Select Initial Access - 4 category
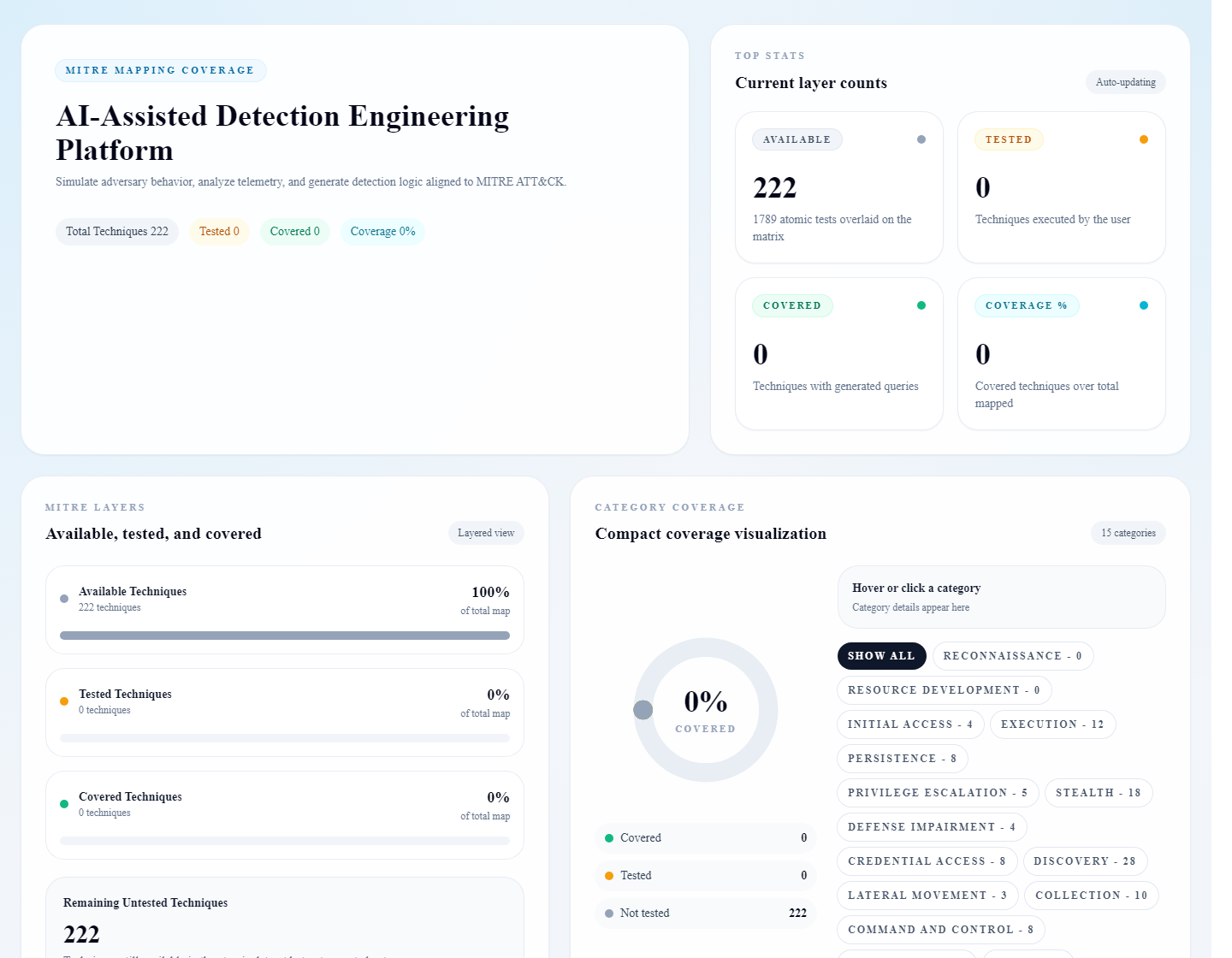The width and height of the screenshot is (1232, 958). tap(910, 724)
